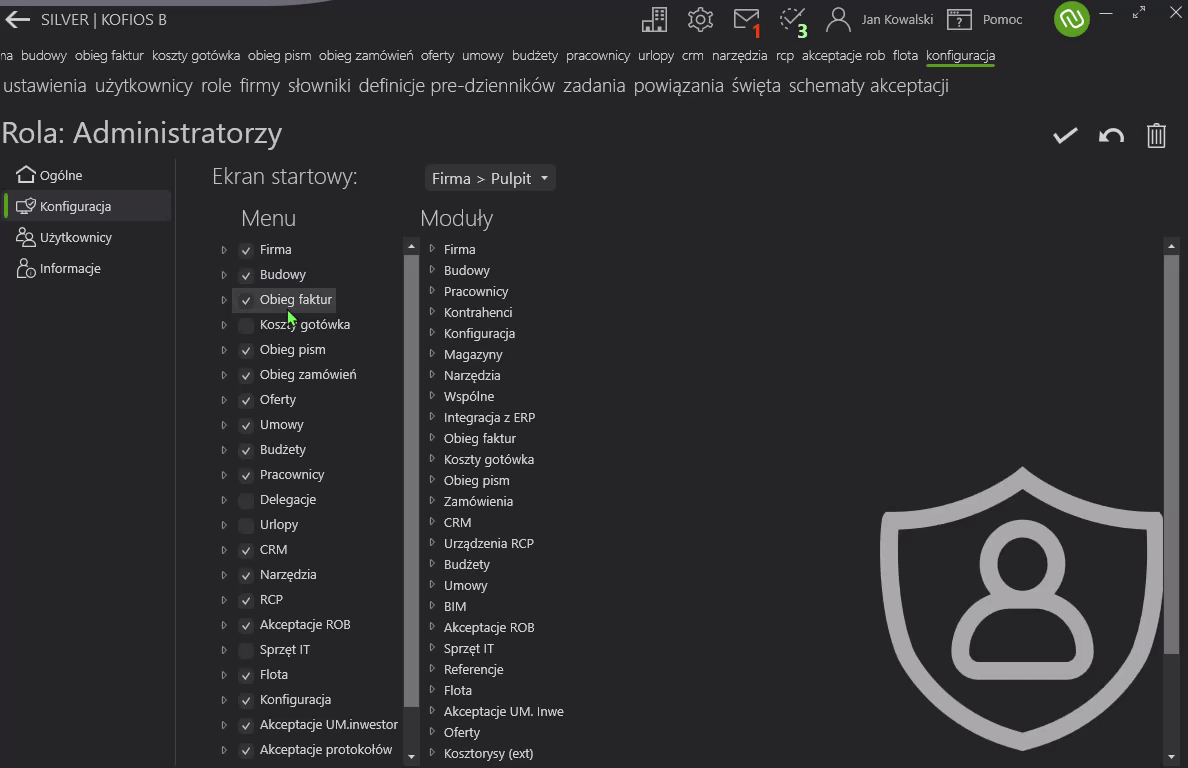The height and width of the screenshot is (768, 1188).
Task: Open the definicje pre-dzienników subtab
Action: (x=457, y=86)
